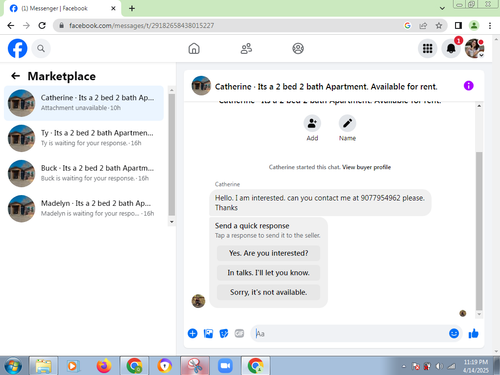Expand tab search chevron
Screen dimensions: 500x375
click(442, 8)
